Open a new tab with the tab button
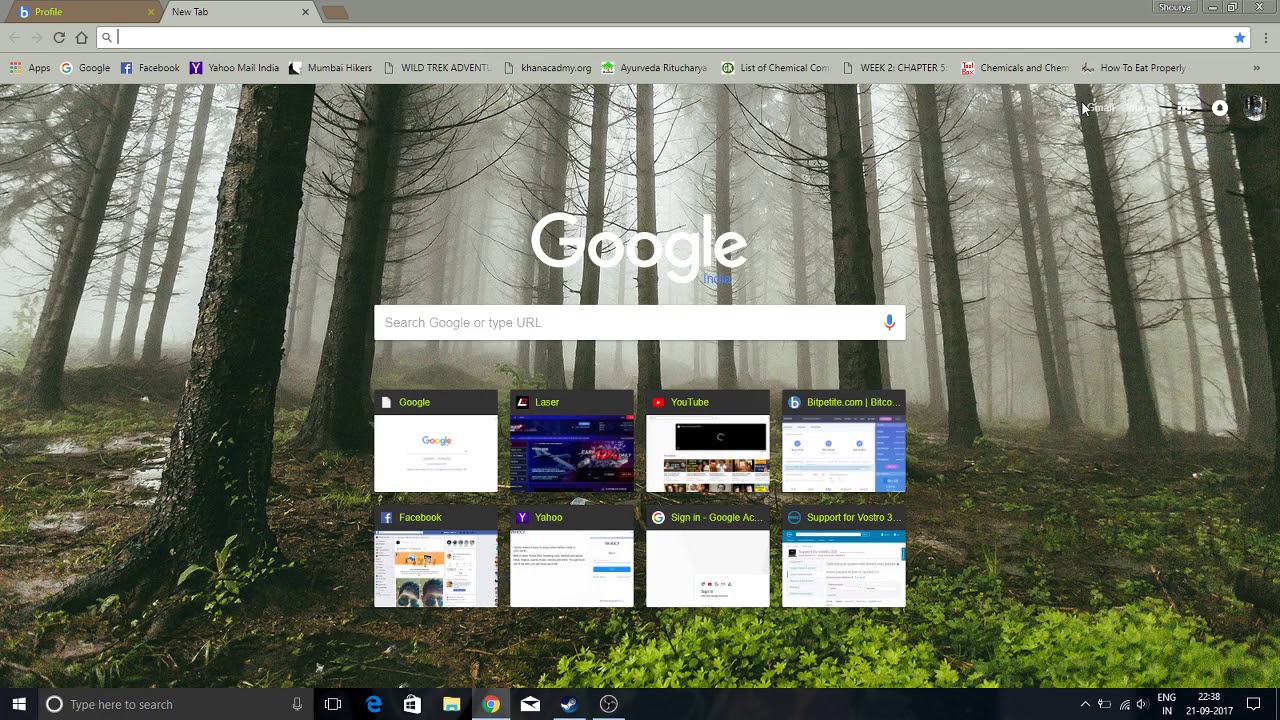Image resolution: width=1280 pixels, height=720 pixels. (x=335, y=12)
